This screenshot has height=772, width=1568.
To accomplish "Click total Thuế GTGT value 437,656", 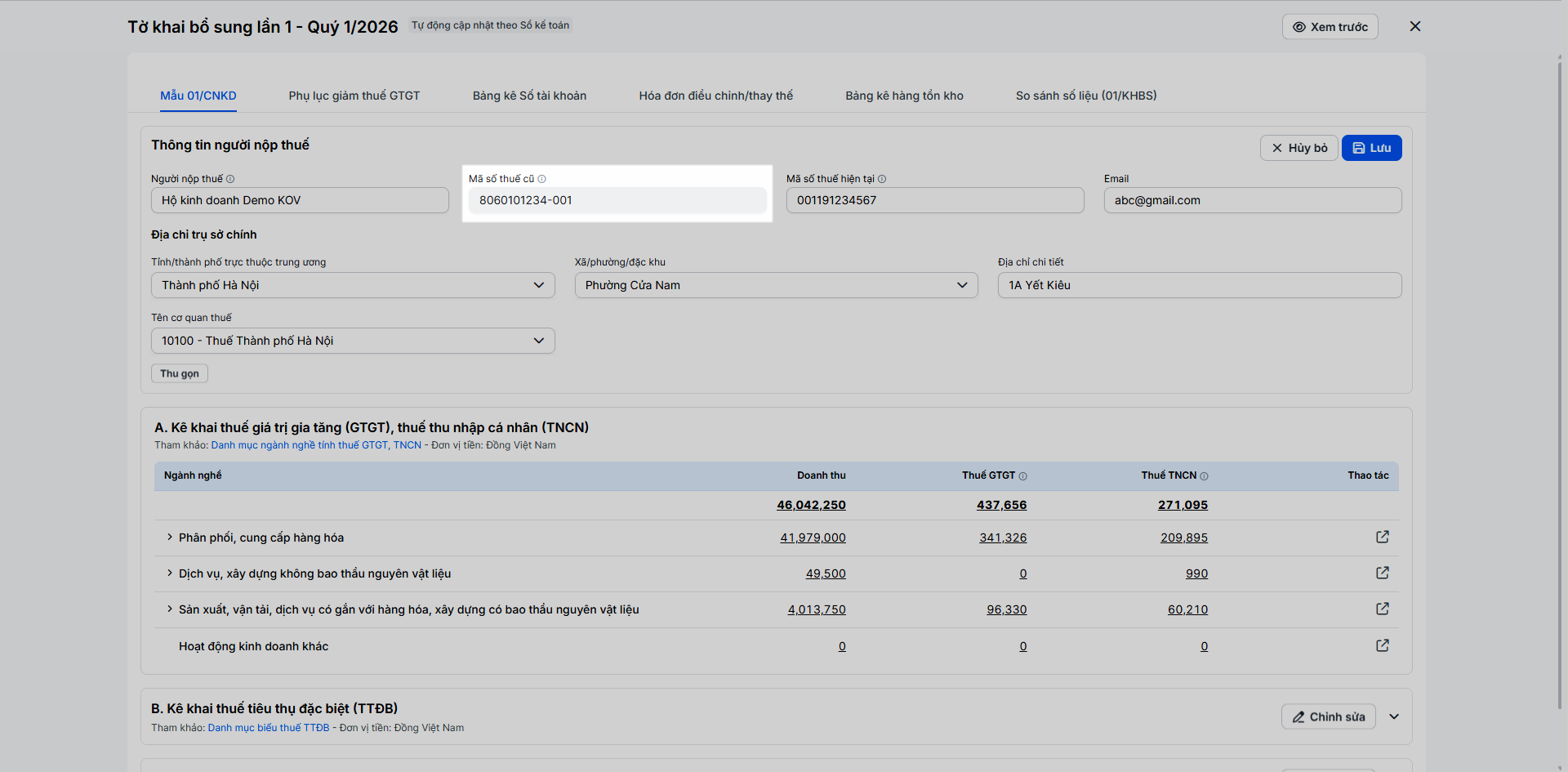I will (1001, 505).
